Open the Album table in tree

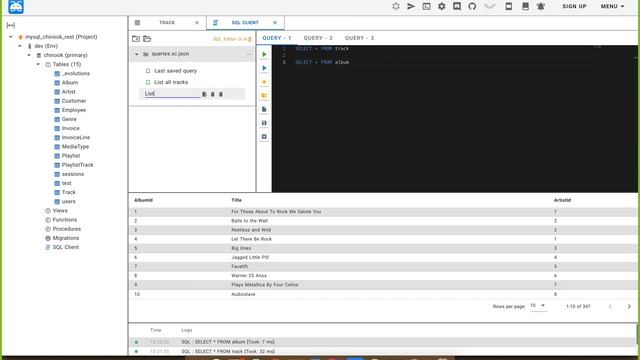pos(70,82)
